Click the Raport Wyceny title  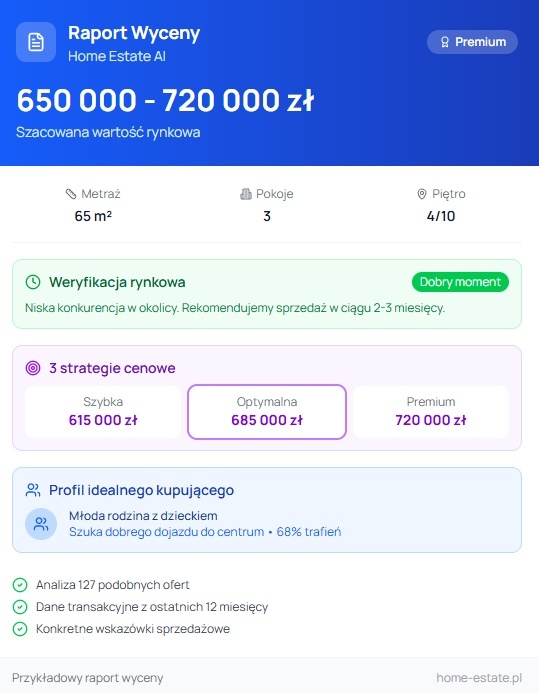134,33
